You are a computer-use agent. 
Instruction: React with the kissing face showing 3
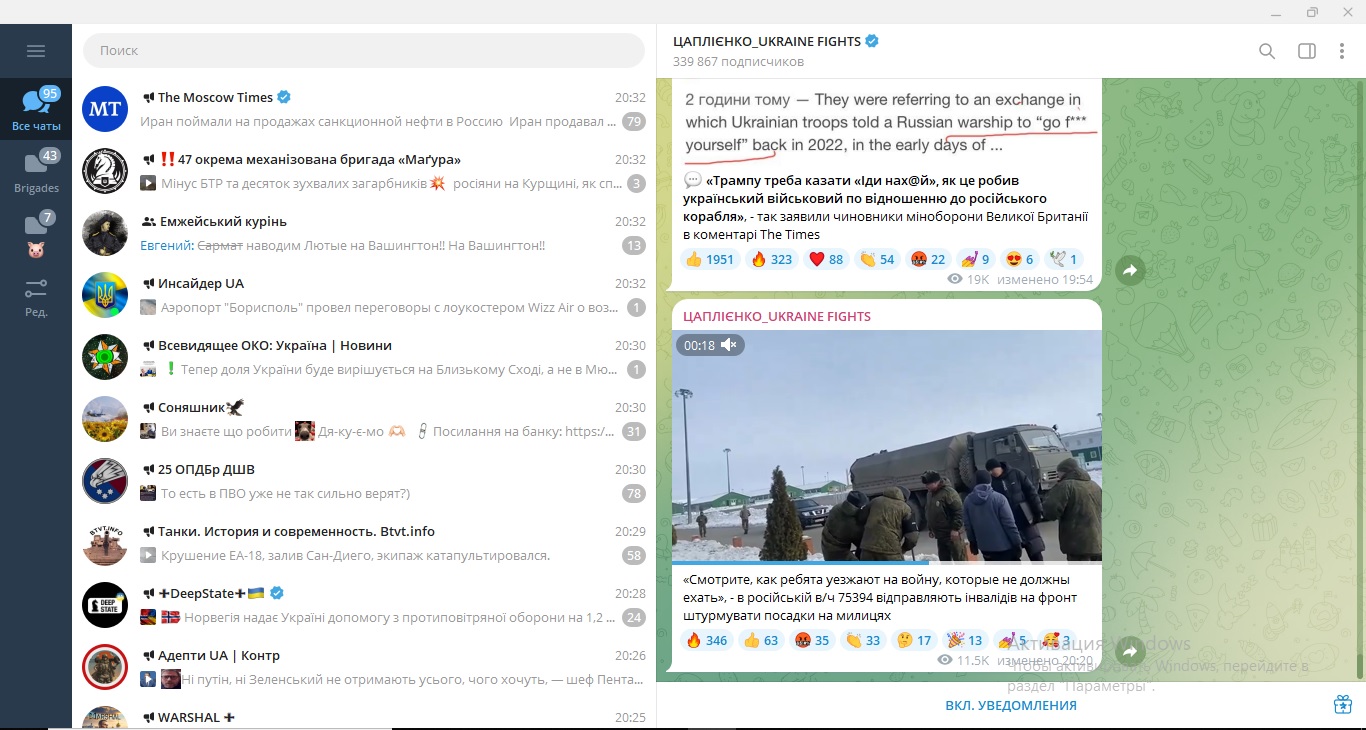coord(1057,640)
